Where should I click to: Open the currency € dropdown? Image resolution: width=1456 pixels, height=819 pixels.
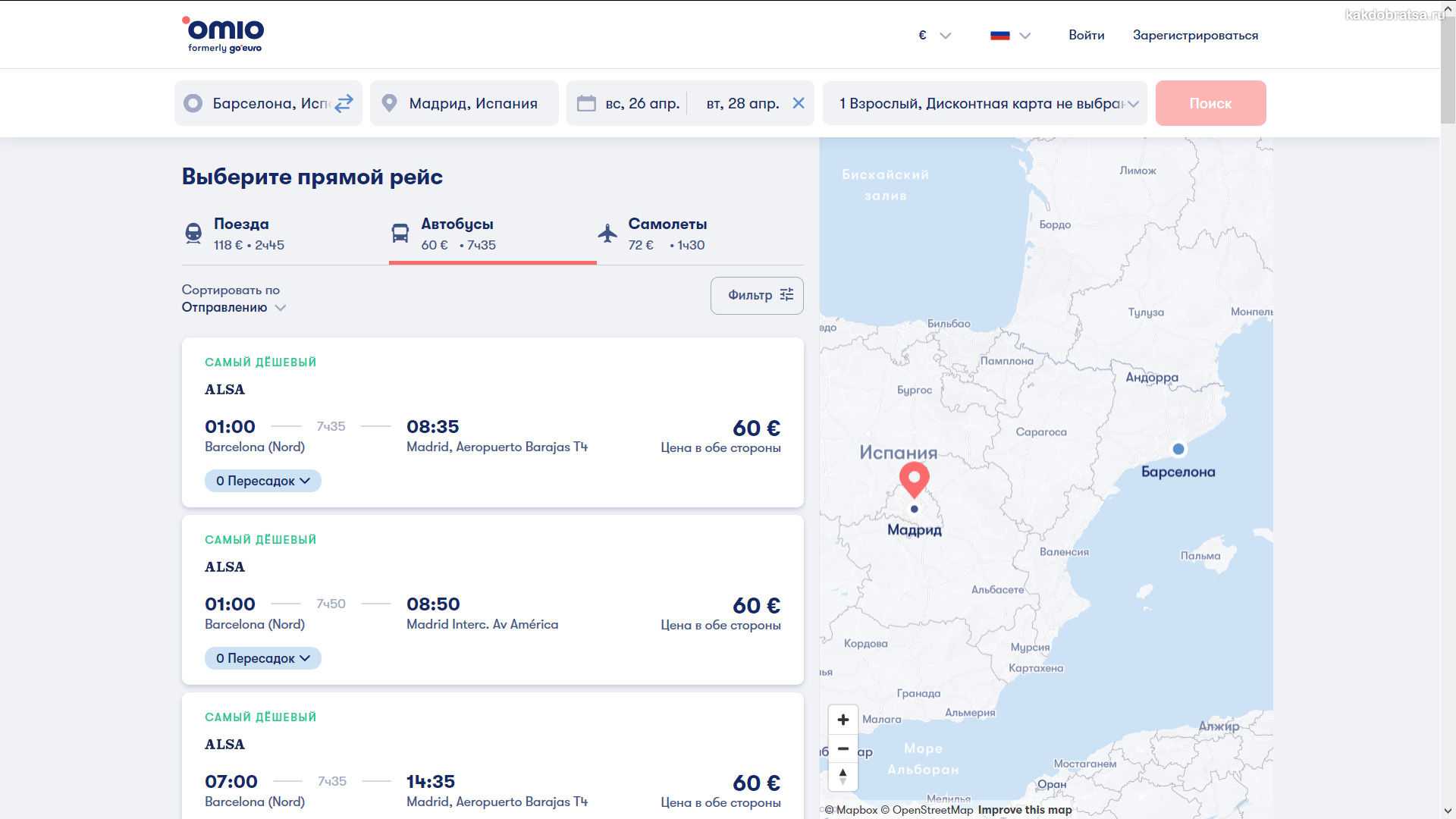click(x=934, y=36)
